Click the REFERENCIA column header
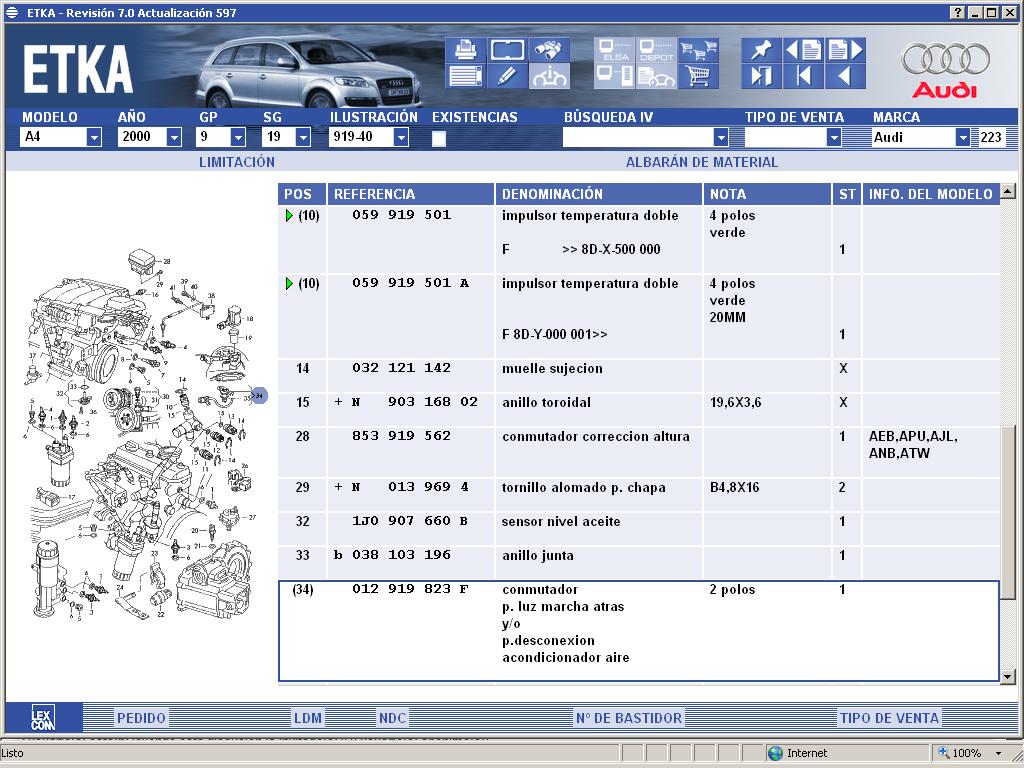Image resolution: width=1024 pixels, height=768 pixels. coord(410,194)
